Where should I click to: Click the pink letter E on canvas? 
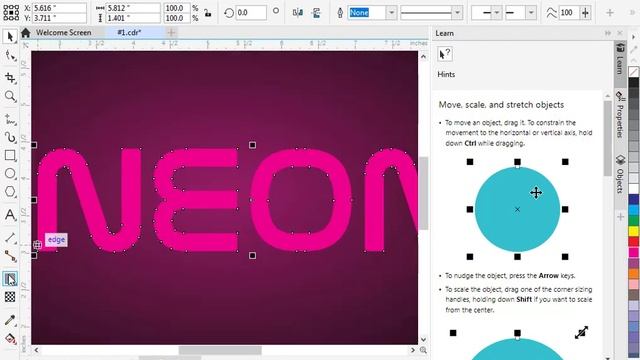pos(196,200)
